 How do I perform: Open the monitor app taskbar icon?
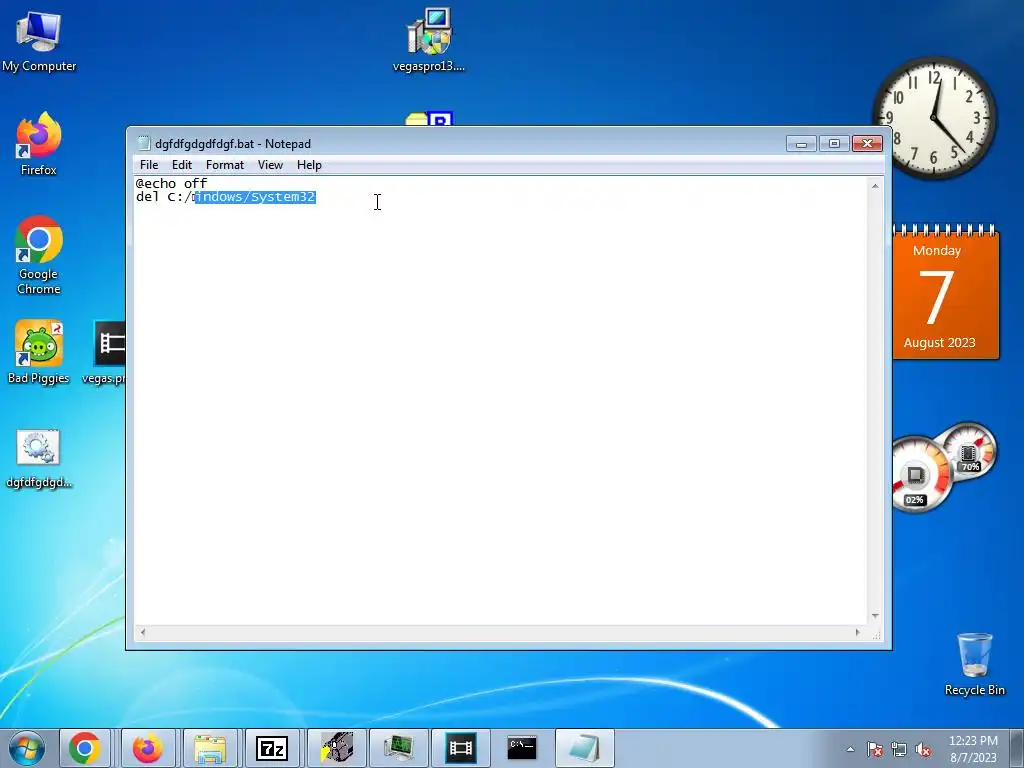tap(398, 748)
